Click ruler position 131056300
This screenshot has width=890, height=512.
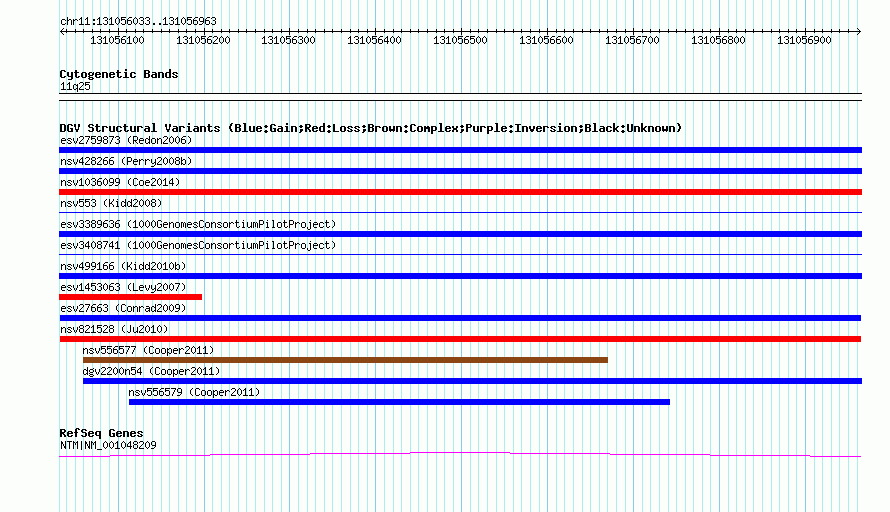pos(288,40)
